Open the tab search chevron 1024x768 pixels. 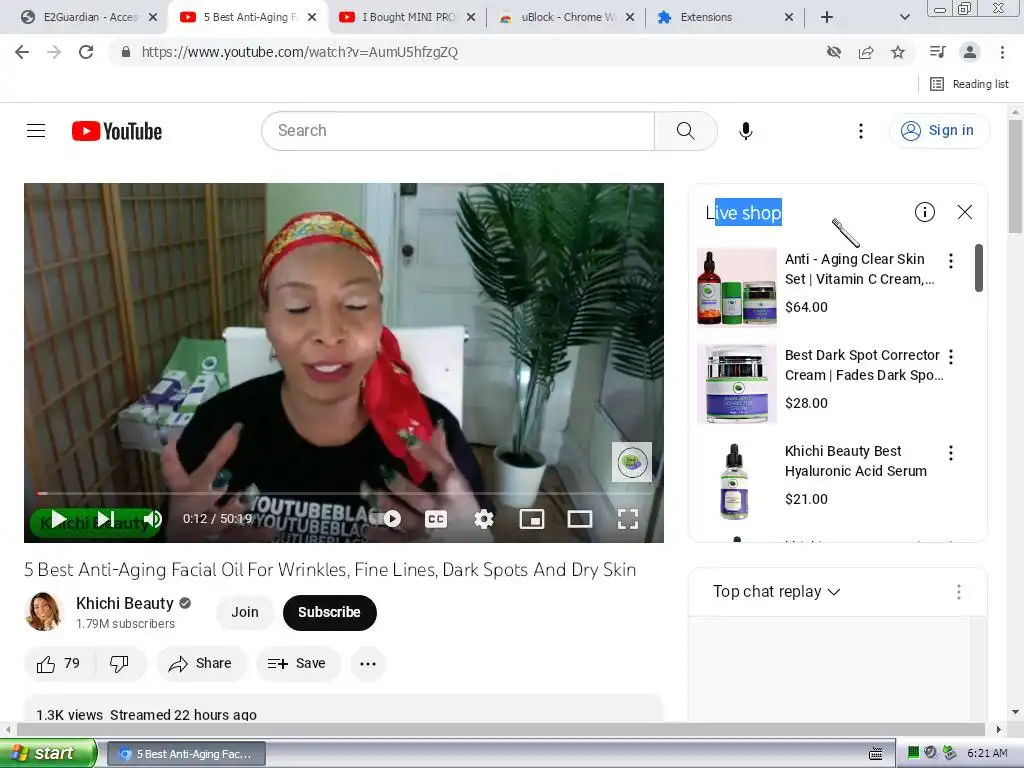pos(904,17)
